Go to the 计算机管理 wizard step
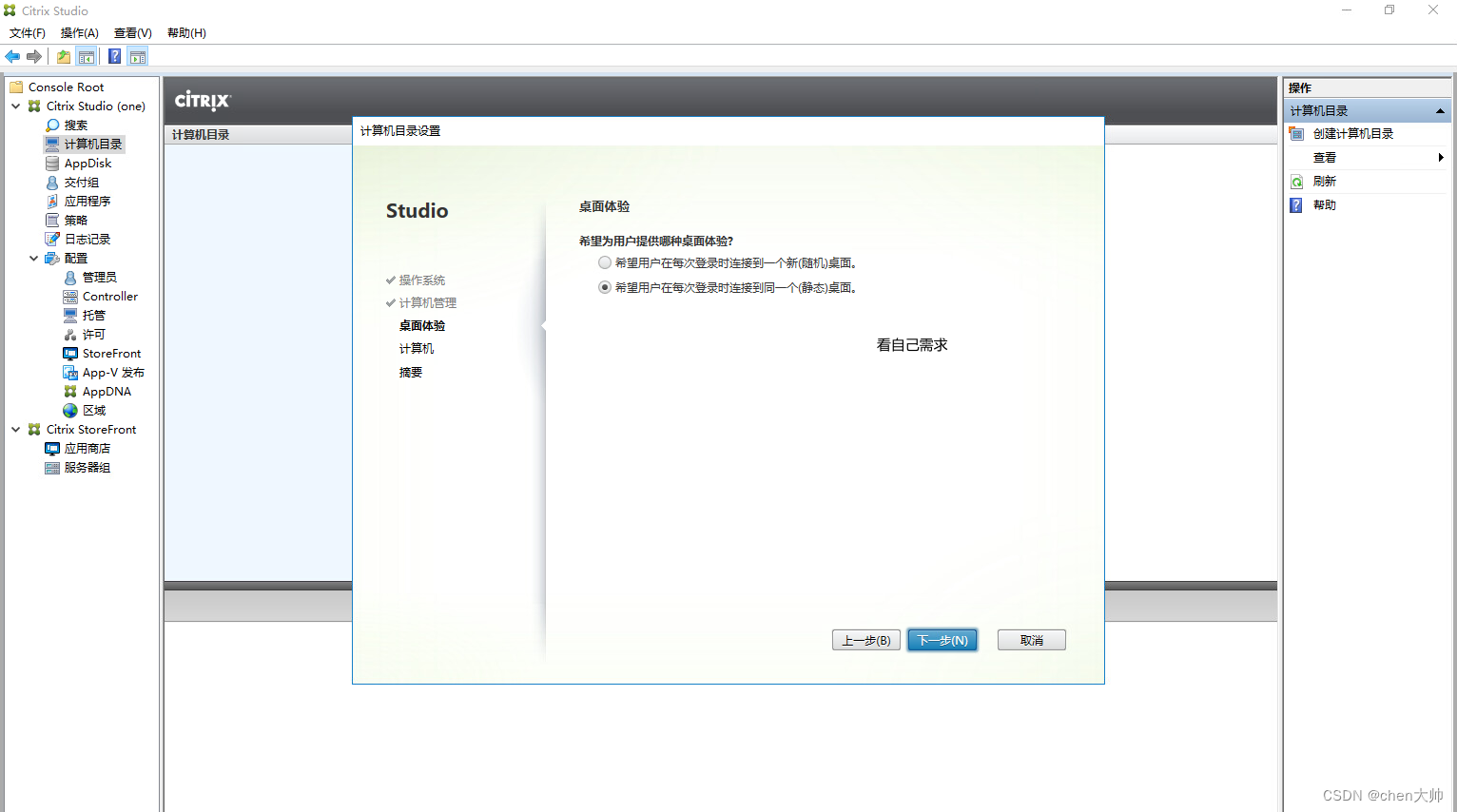This screenshot has width=1457, height=812. (428, 302)
